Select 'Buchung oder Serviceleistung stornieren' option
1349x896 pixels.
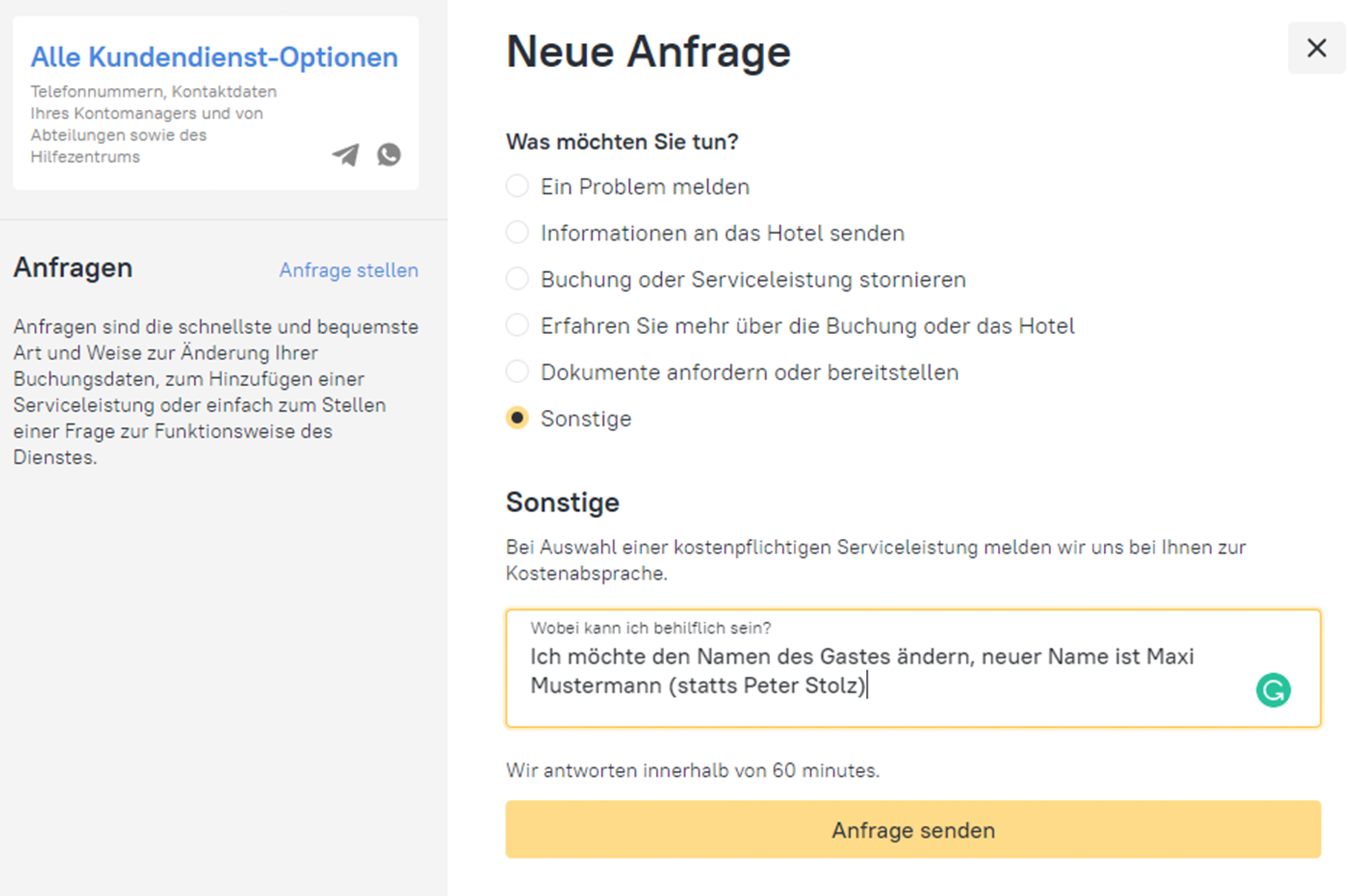[518, 279]
